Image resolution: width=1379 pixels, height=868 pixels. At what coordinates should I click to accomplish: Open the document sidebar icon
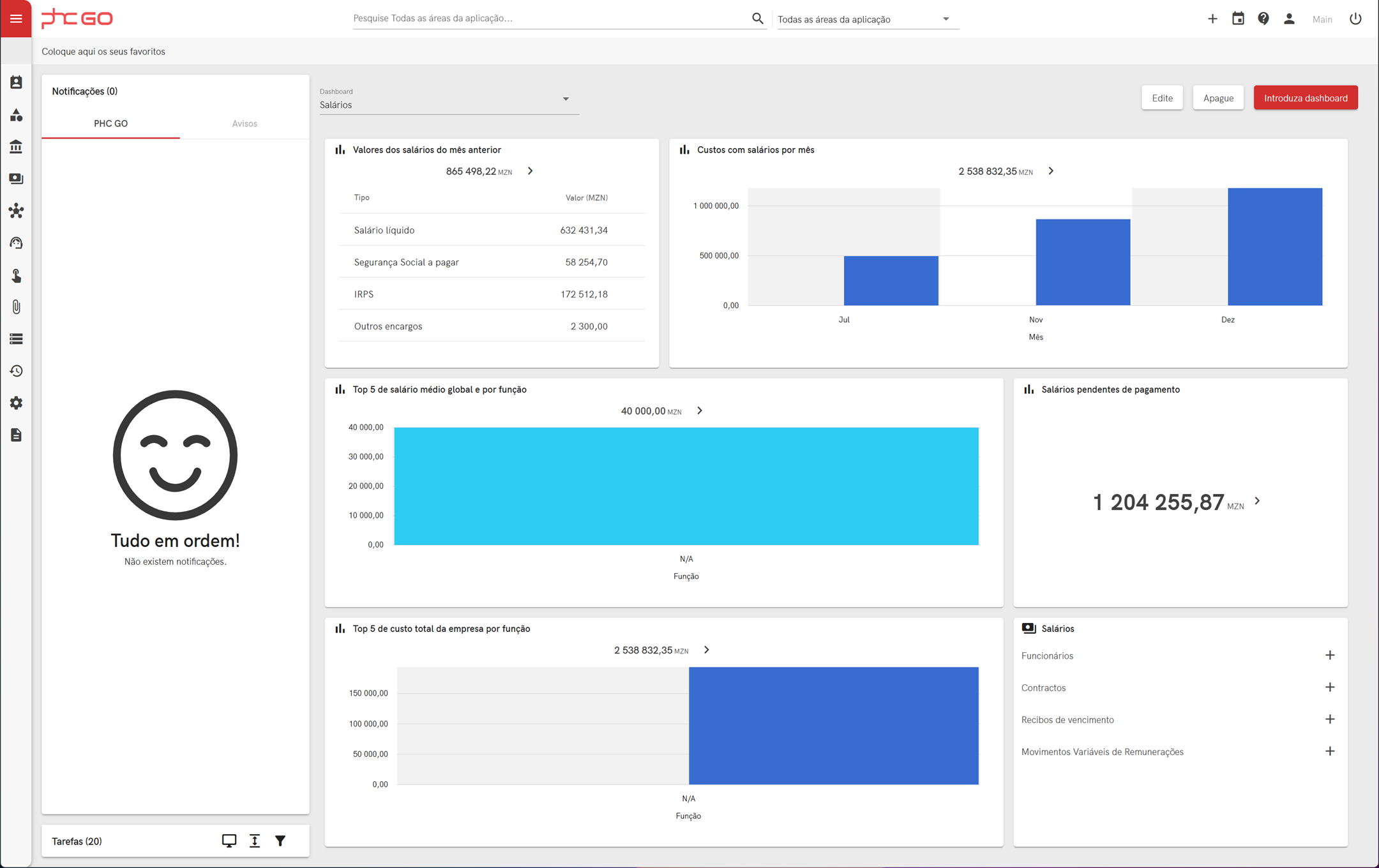click(16, 435)
